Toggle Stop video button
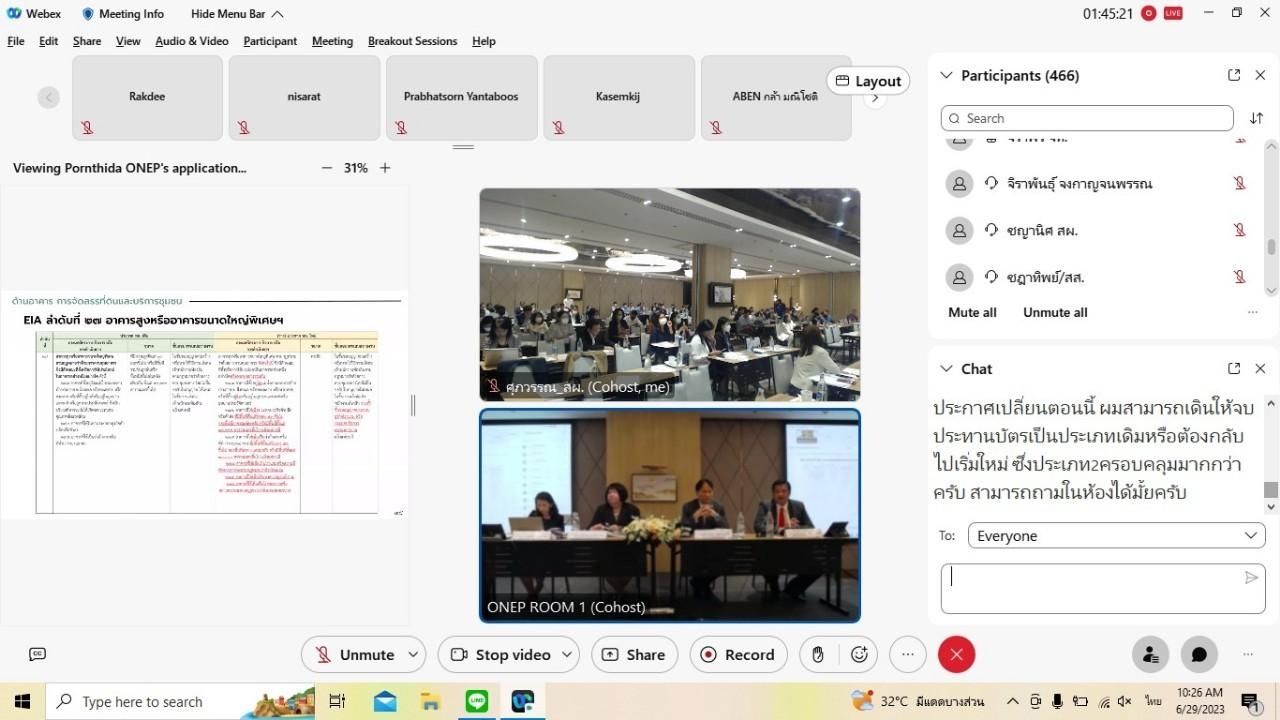The image size is (1280, 720). pos(500,654)
